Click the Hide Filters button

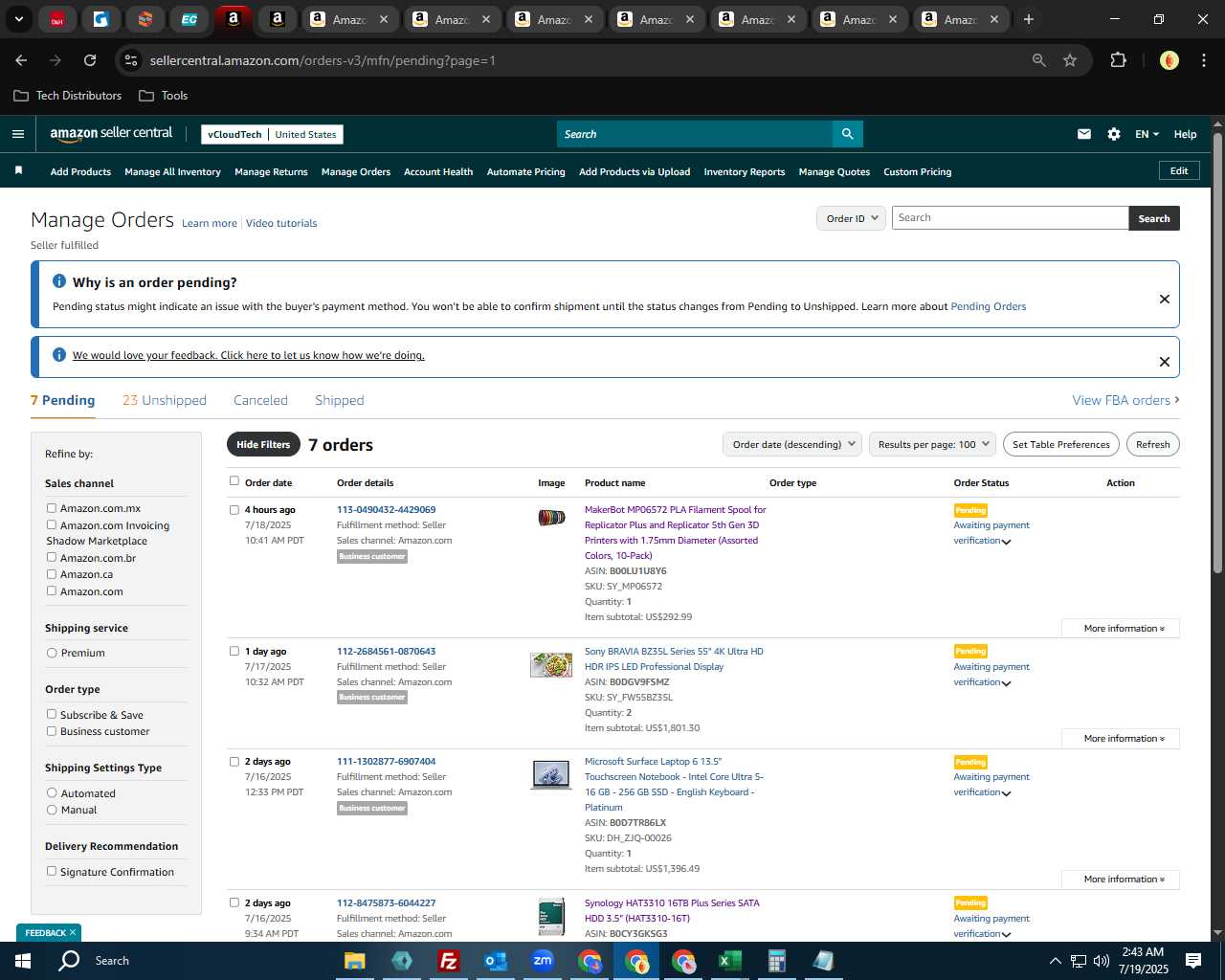(x=263, y=444)
